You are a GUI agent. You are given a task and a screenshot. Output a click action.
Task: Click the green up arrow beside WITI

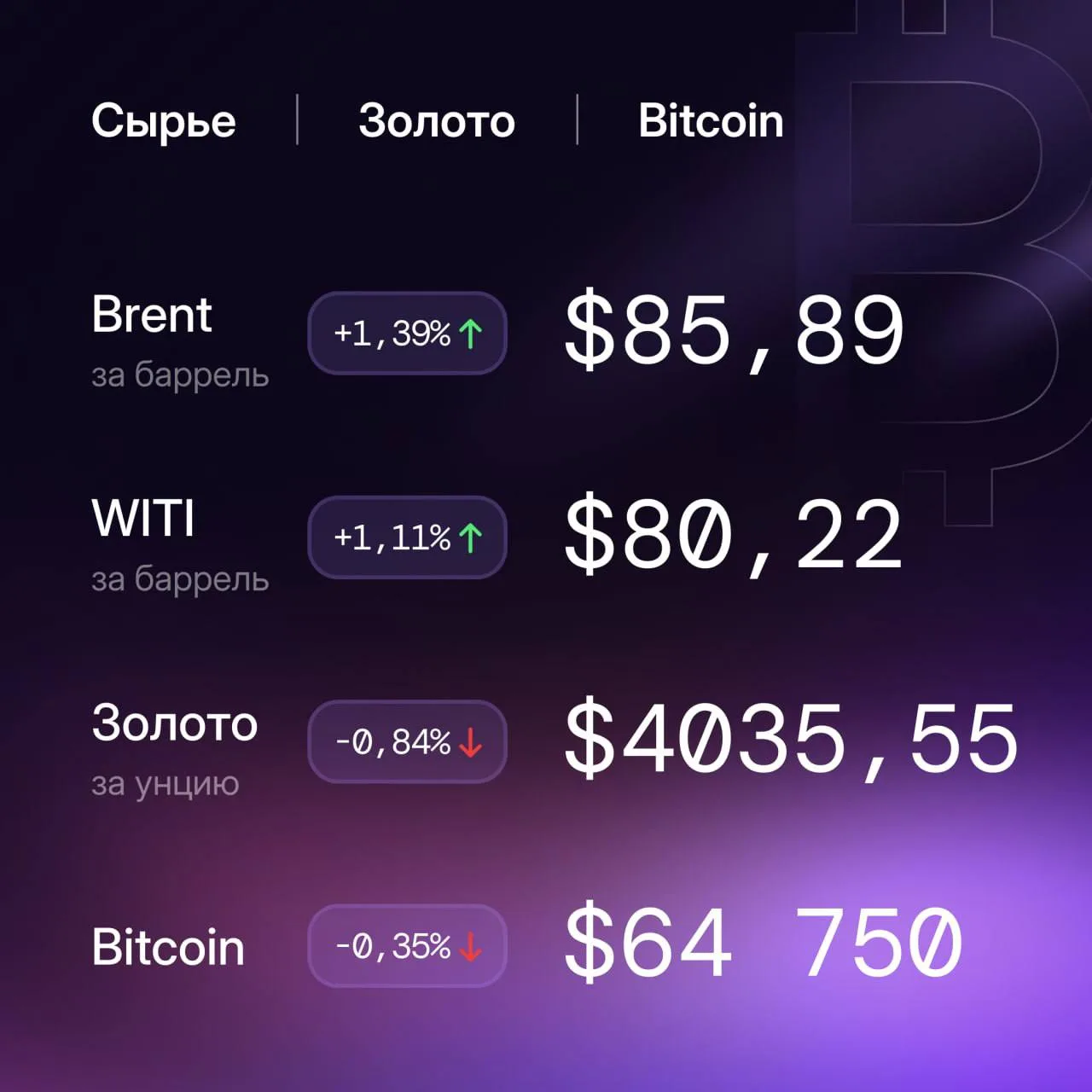pyautogui.click(x=471, y=537)
